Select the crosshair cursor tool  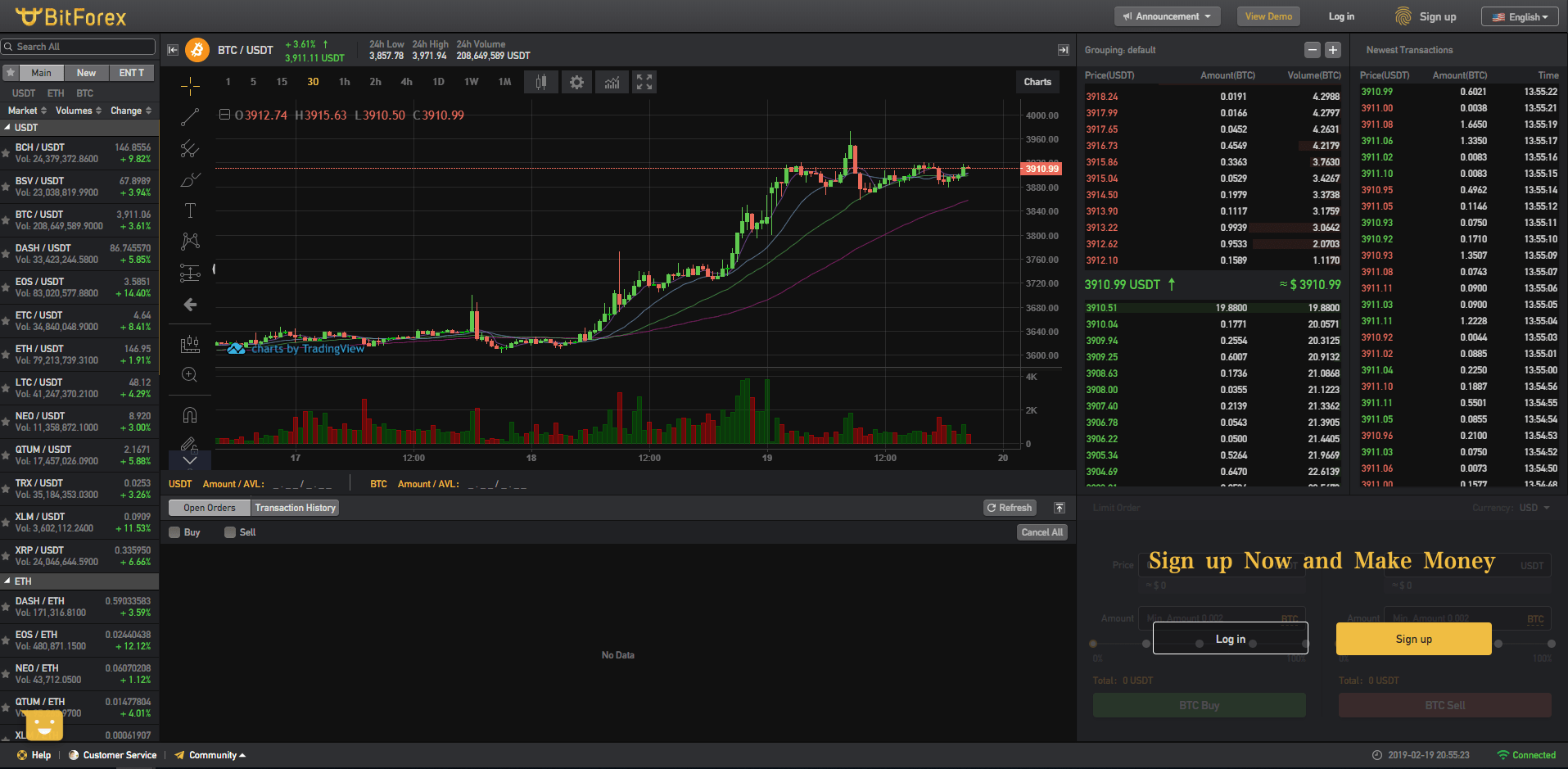pos(190,86)
